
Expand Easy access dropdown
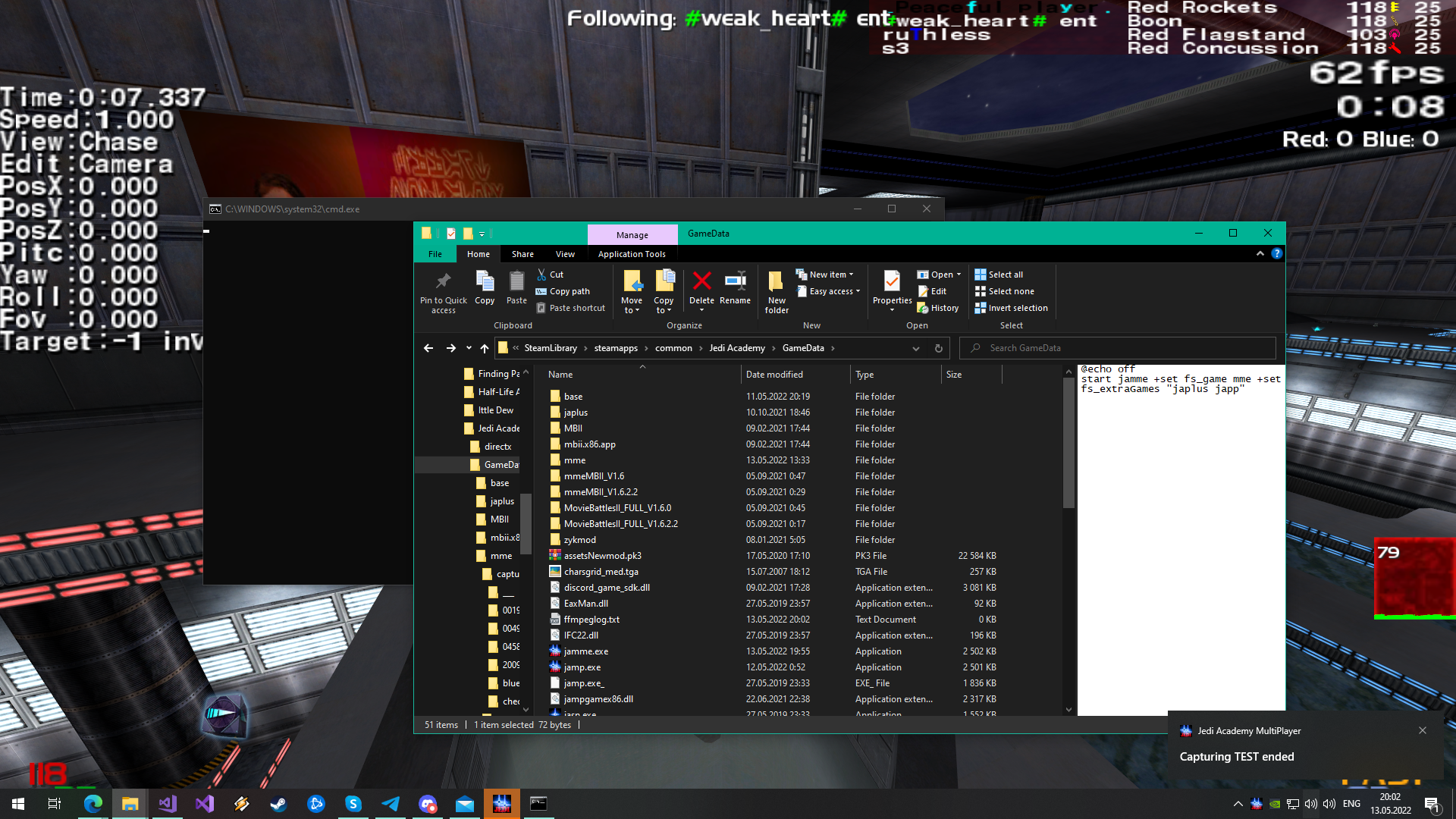[829, 291]
